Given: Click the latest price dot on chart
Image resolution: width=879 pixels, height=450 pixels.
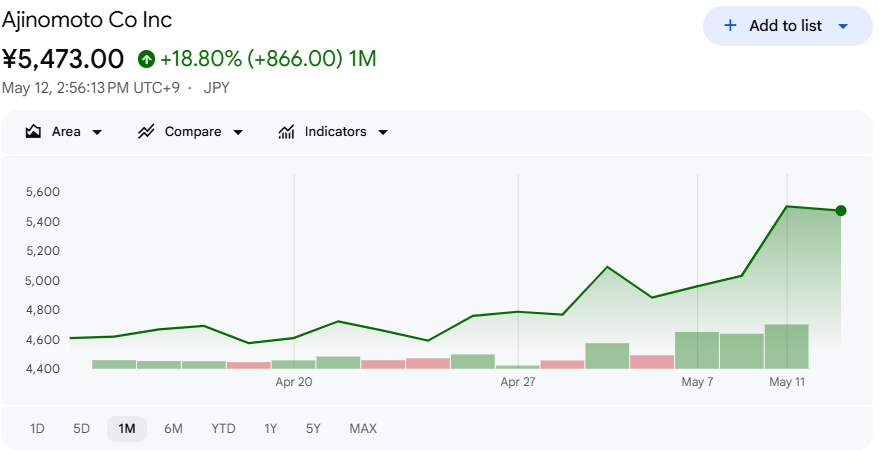Looking at the screenshot, I should [840, 211].
